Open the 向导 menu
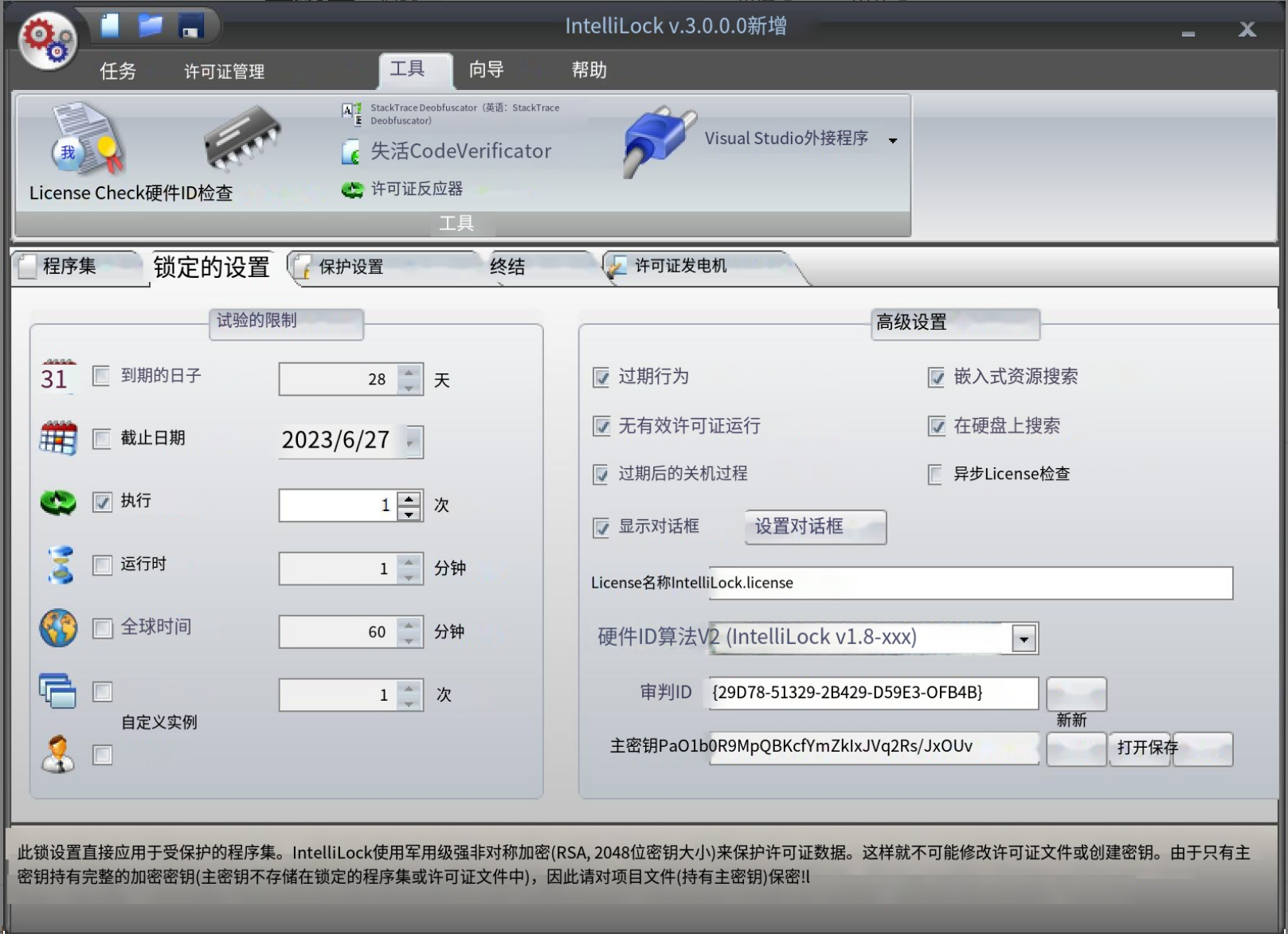Image resolution: width=1288 pixels, height=934 pixels. pos(486,70)
